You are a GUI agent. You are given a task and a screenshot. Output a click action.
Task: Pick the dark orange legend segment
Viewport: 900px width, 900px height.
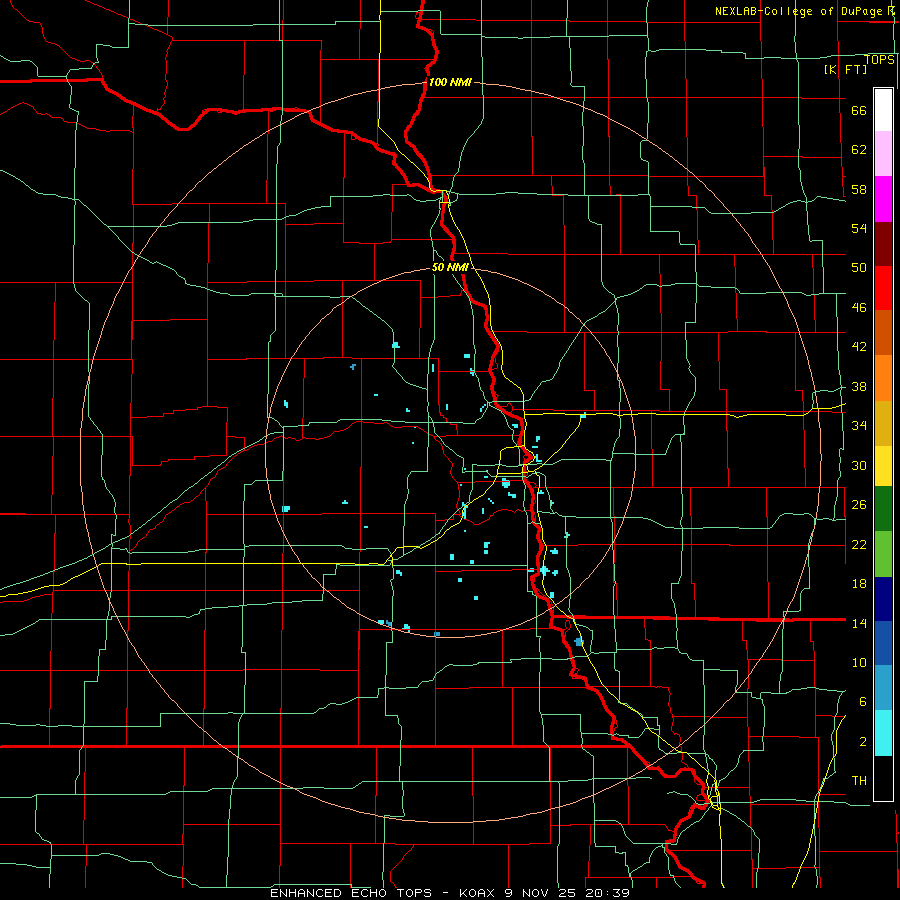pos(883,333)
